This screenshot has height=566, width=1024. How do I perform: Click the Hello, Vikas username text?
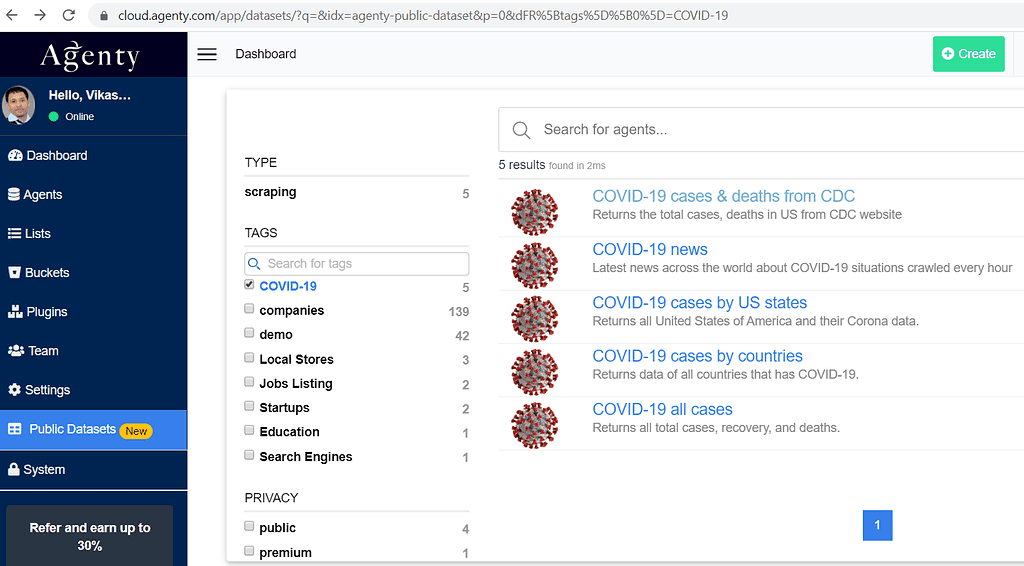coord(89,95)
